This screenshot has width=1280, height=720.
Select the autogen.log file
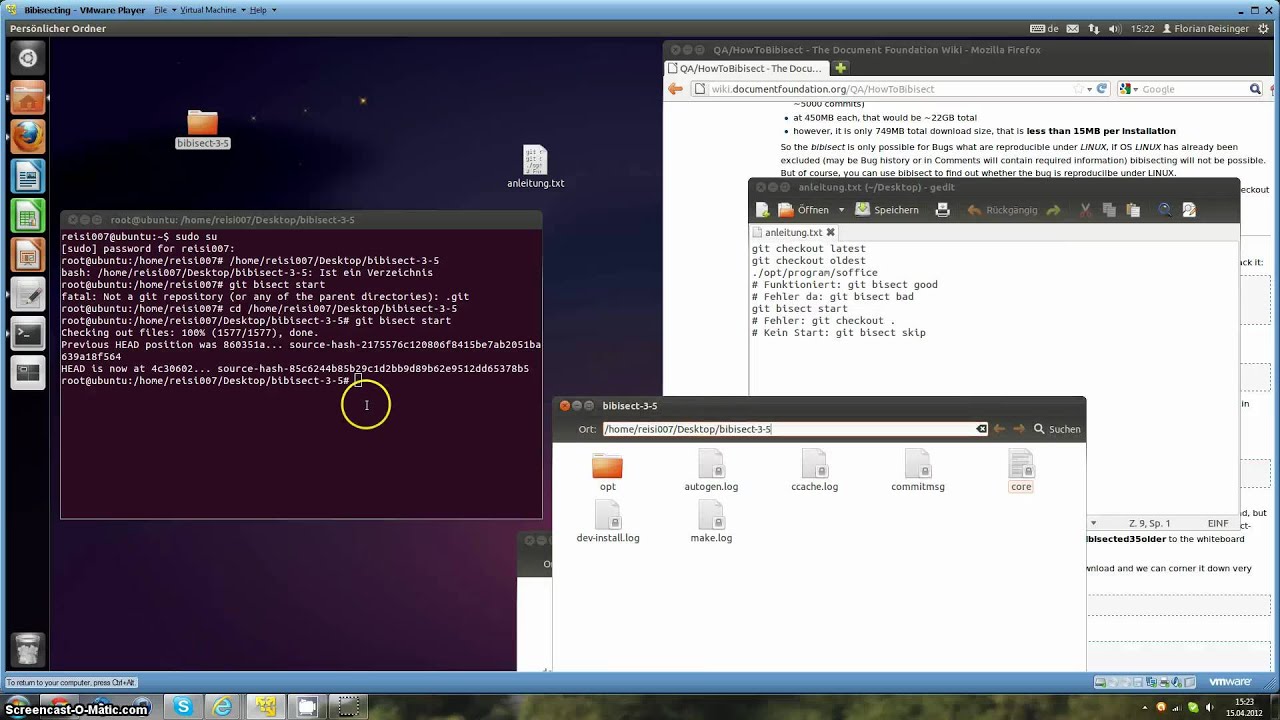tap(711, 470)
